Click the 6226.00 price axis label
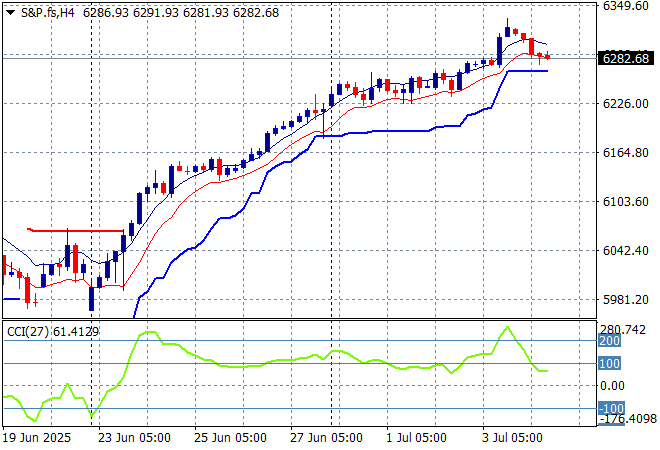Image resolution: width=660 pixels, height=450 pixels. point(624,104)
